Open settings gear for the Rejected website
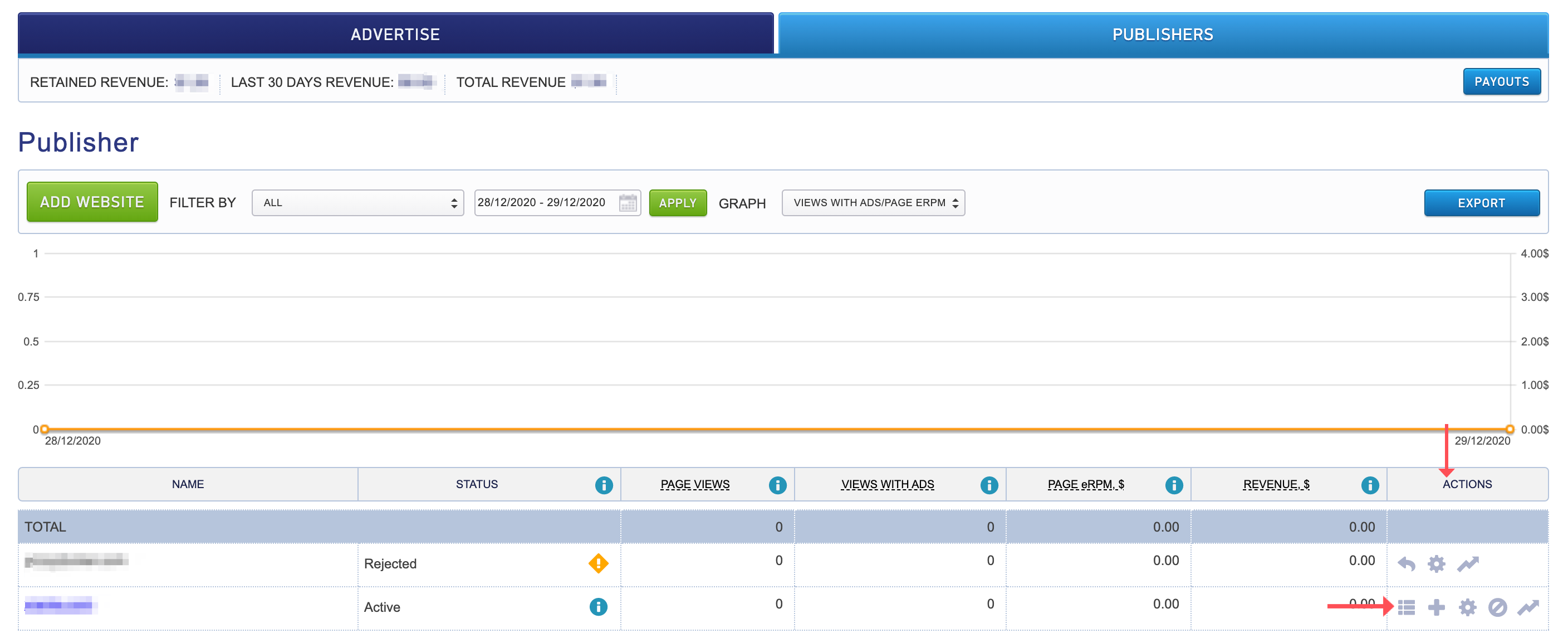 (x=1436, y=563)
